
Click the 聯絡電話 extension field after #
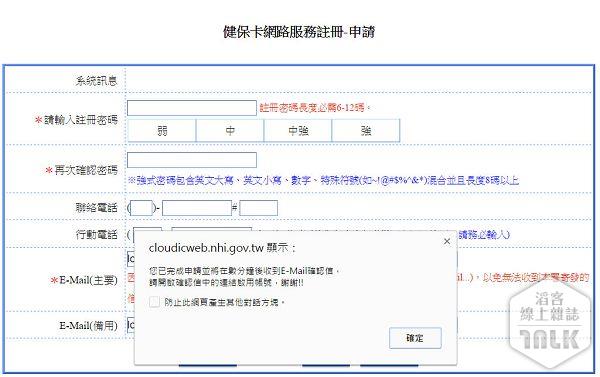(258, 208)
